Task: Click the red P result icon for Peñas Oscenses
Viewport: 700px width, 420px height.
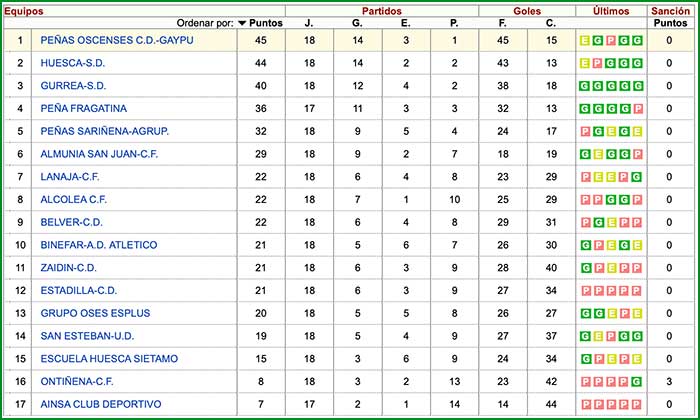Action: click(x=611, y=40)
